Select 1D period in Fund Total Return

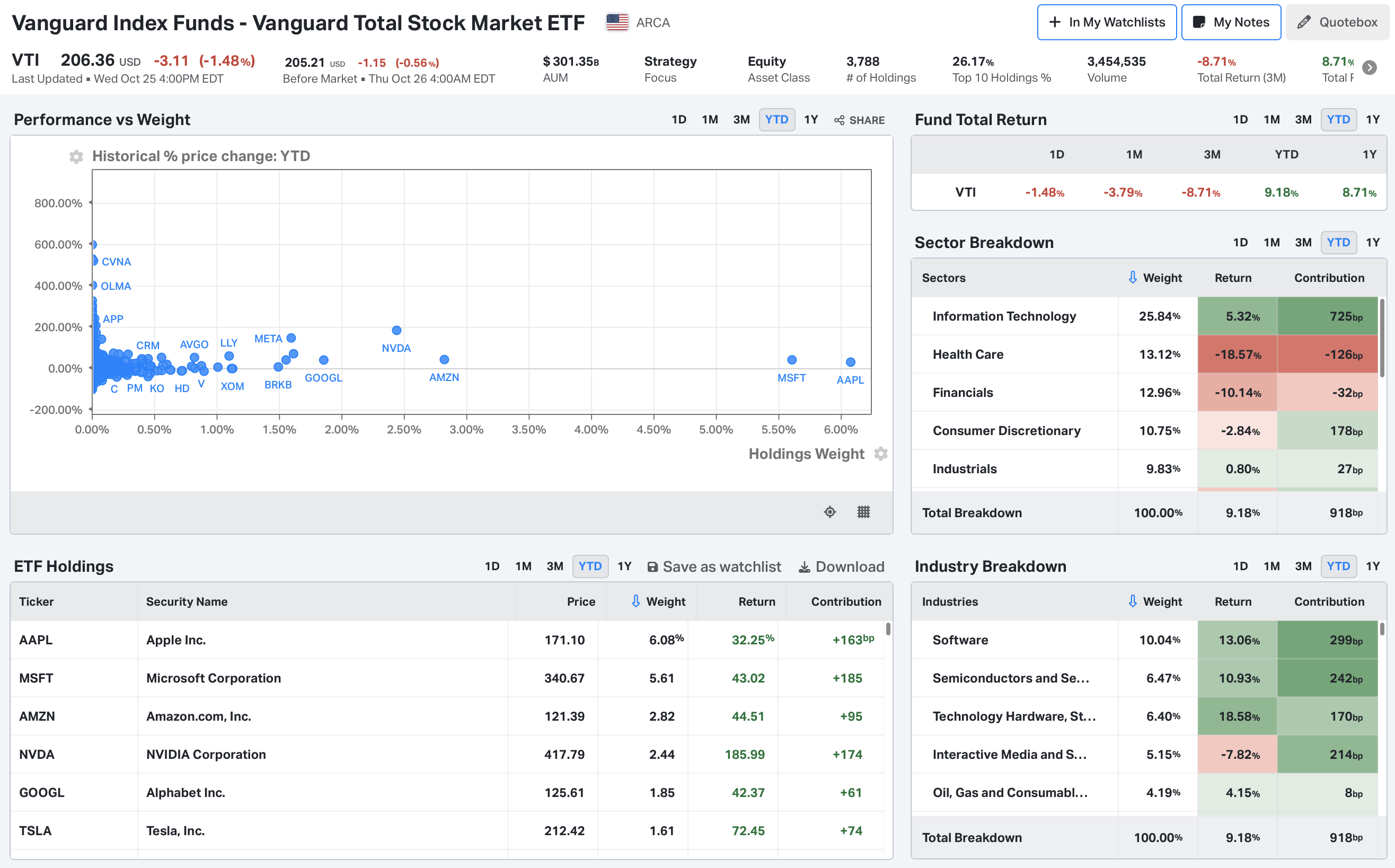1240,119
